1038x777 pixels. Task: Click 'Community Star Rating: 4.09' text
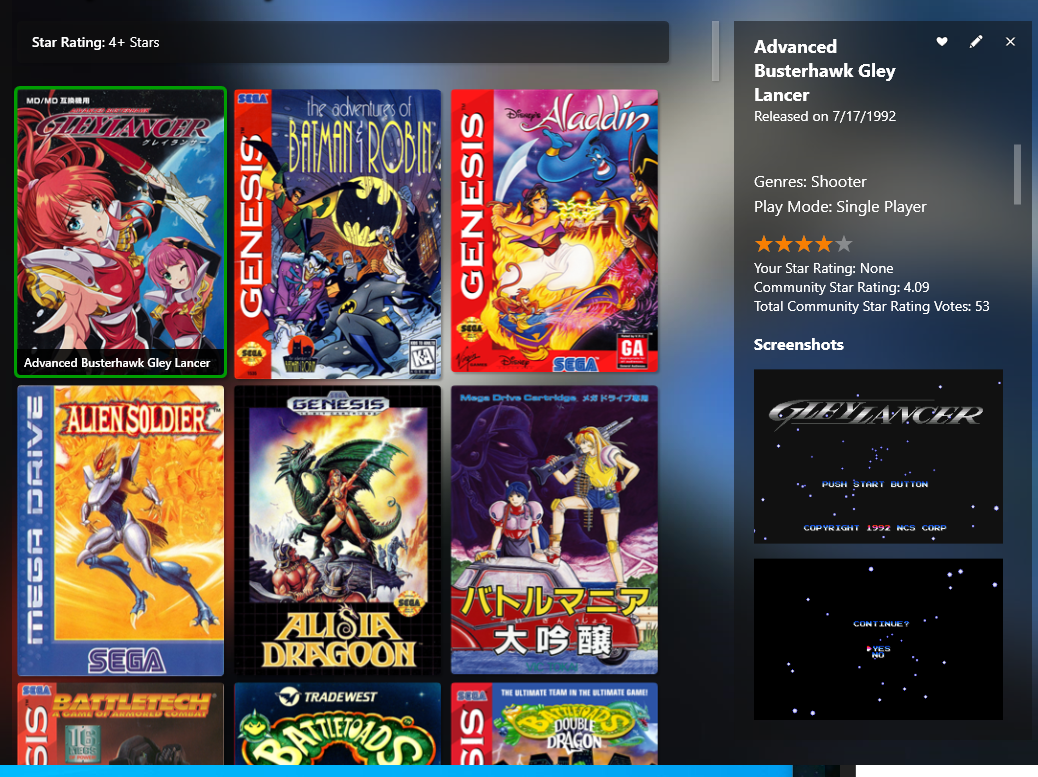[x=841, y=287]
